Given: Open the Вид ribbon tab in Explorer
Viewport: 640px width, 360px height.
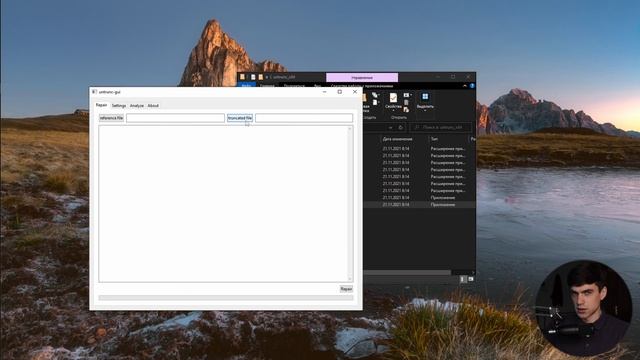Looking at the screenshot, I should pyautogui.click(x=317, y=86).
